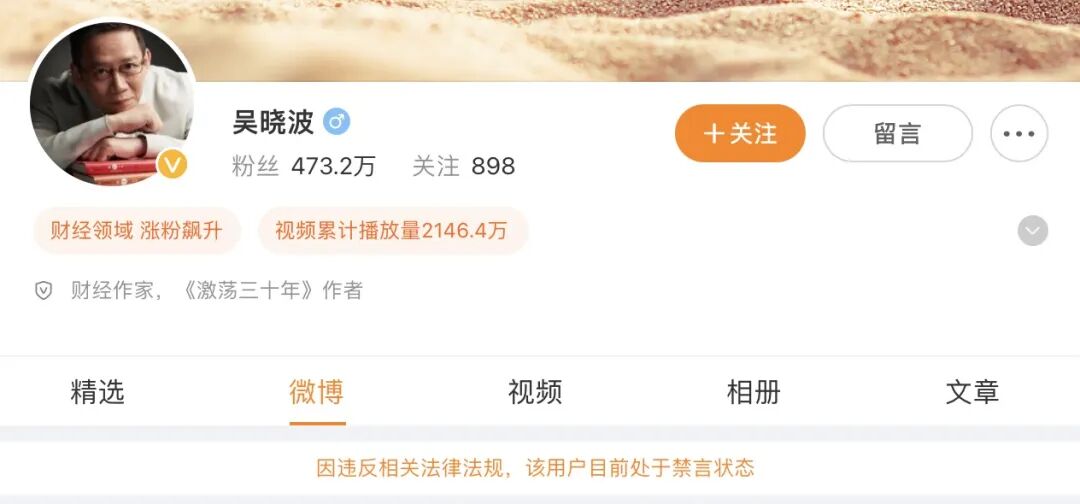
Task: Select the 微博 tab
Action: (x=316, y=392)
